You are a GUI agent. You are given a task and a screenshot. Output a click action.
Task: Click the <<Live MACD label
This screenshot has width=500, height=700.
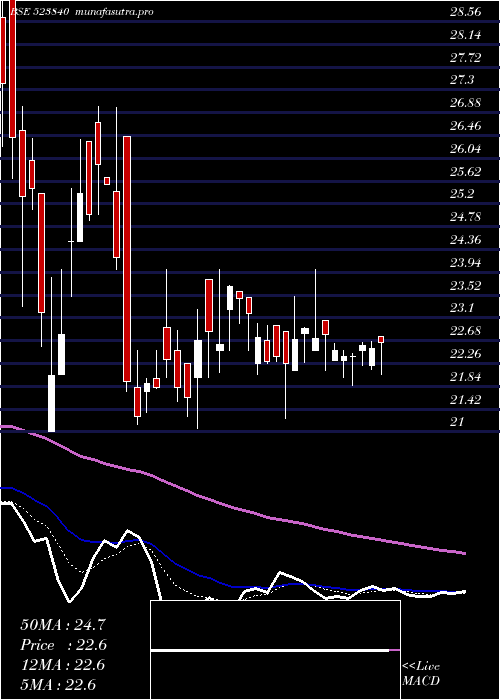[421, 674]
